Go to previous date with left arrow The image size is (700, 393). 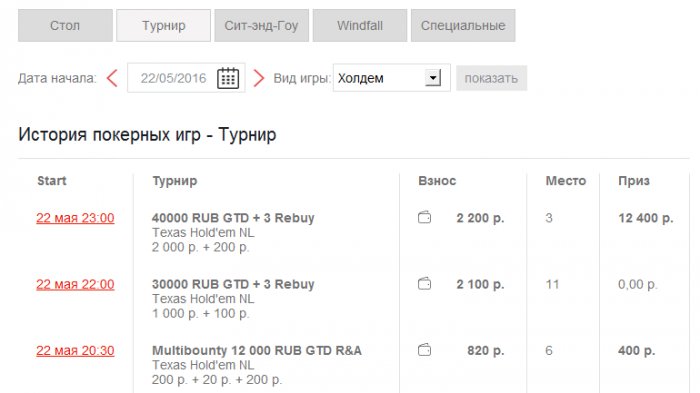pyautogui.click(x=112, y=78)
